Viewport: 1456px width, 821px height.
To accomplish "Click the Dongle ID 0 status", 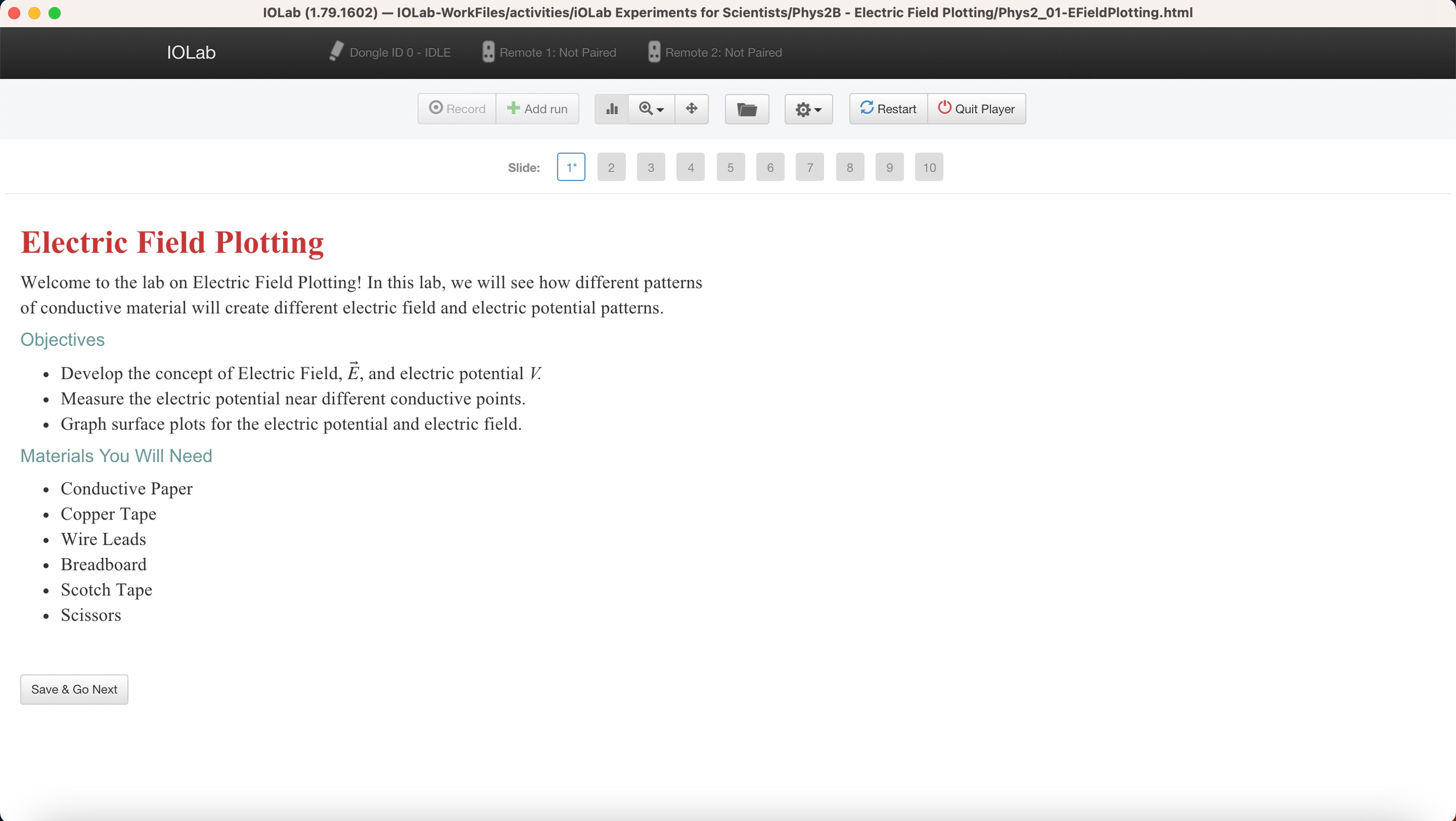I will click(x=390, y=52).
